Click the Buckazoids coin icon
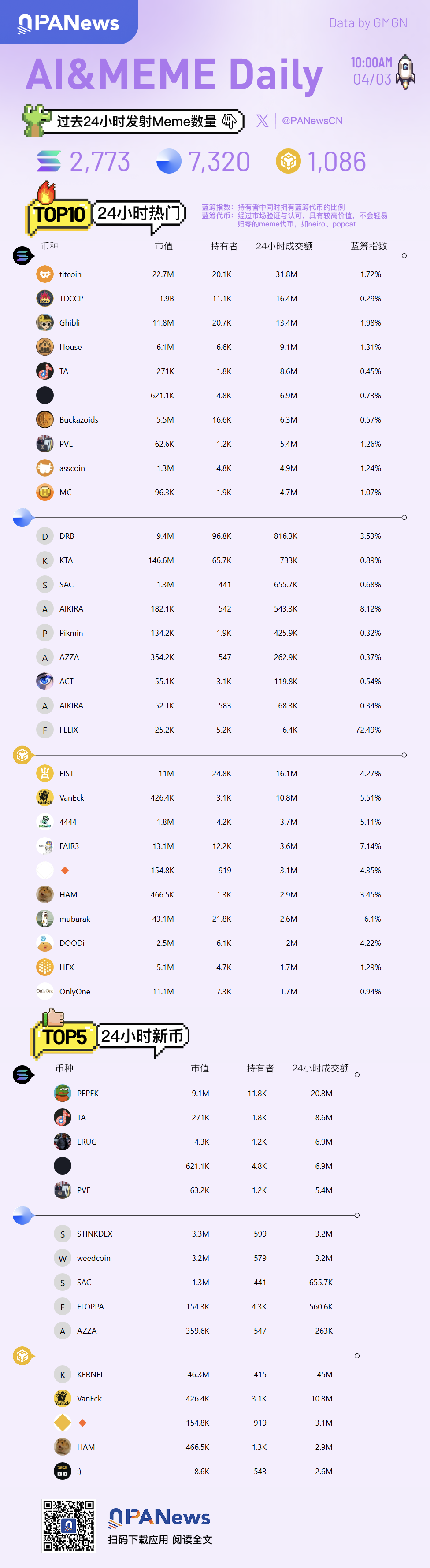The height and width of the screenshot is (1568, 430). click(44, 419)
